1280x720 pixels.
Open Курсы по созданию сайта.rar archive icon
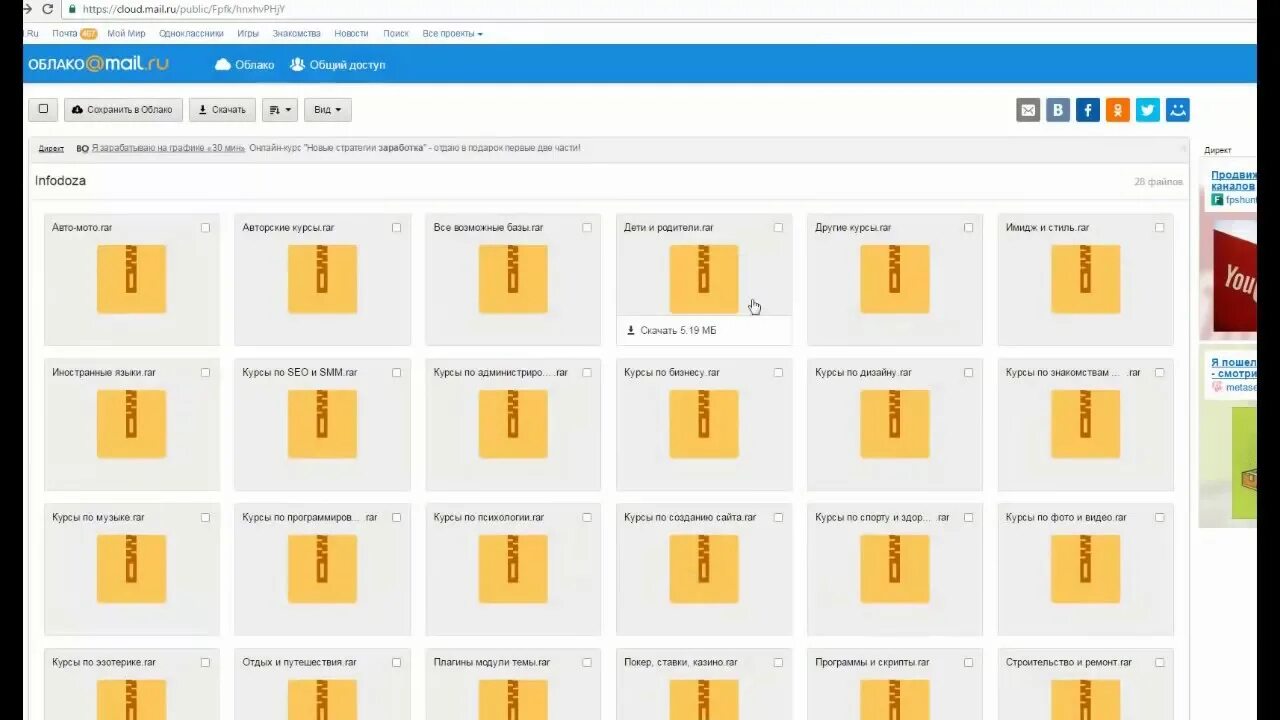click(704, 569)
